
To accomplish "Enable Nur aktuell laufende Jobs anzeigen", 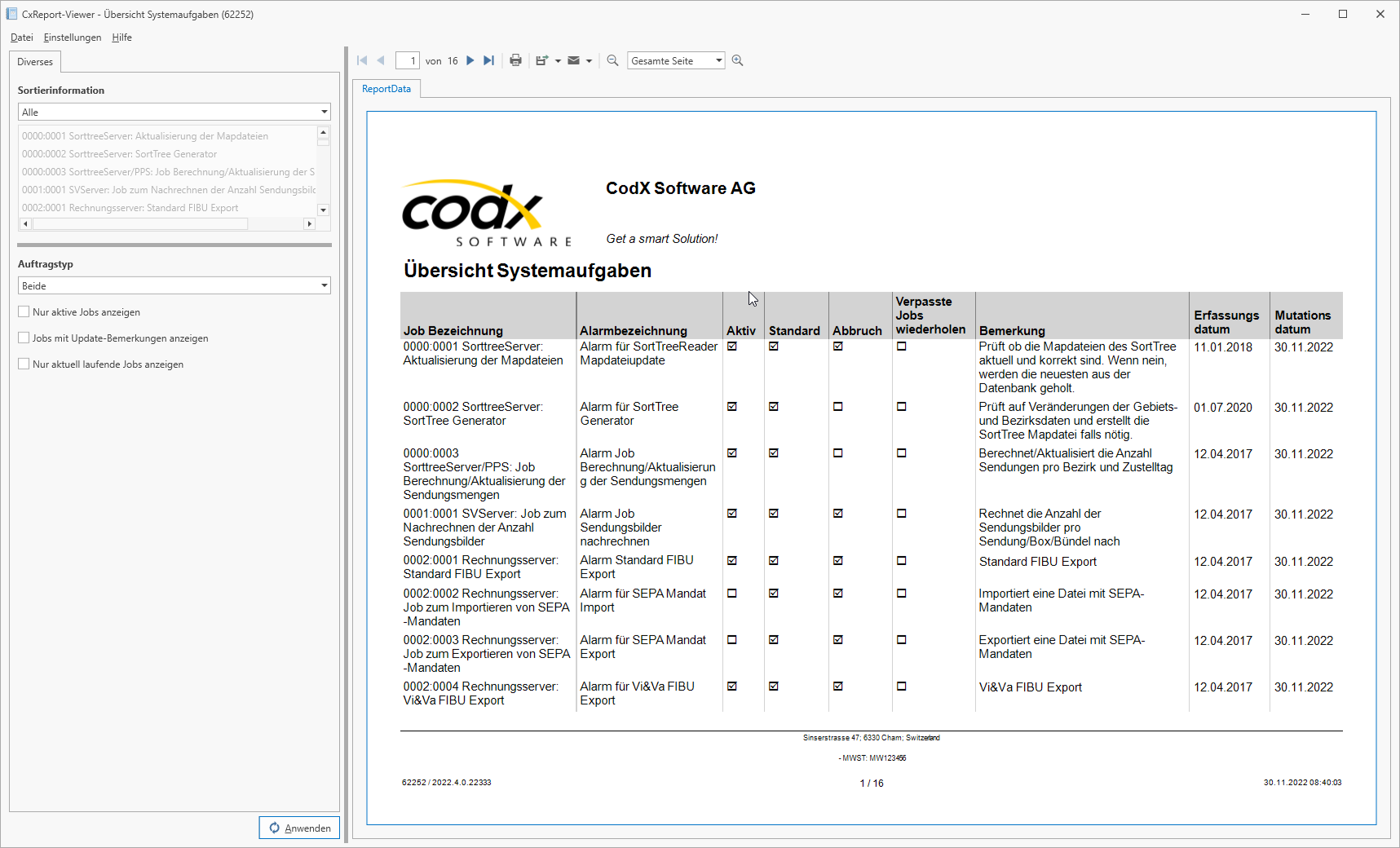I will [x=24, y=364].
